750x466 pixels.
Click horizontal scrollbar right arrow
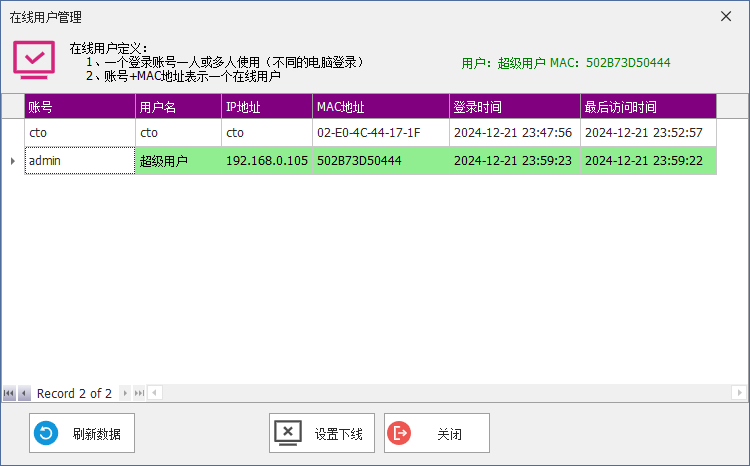(739, 393)
